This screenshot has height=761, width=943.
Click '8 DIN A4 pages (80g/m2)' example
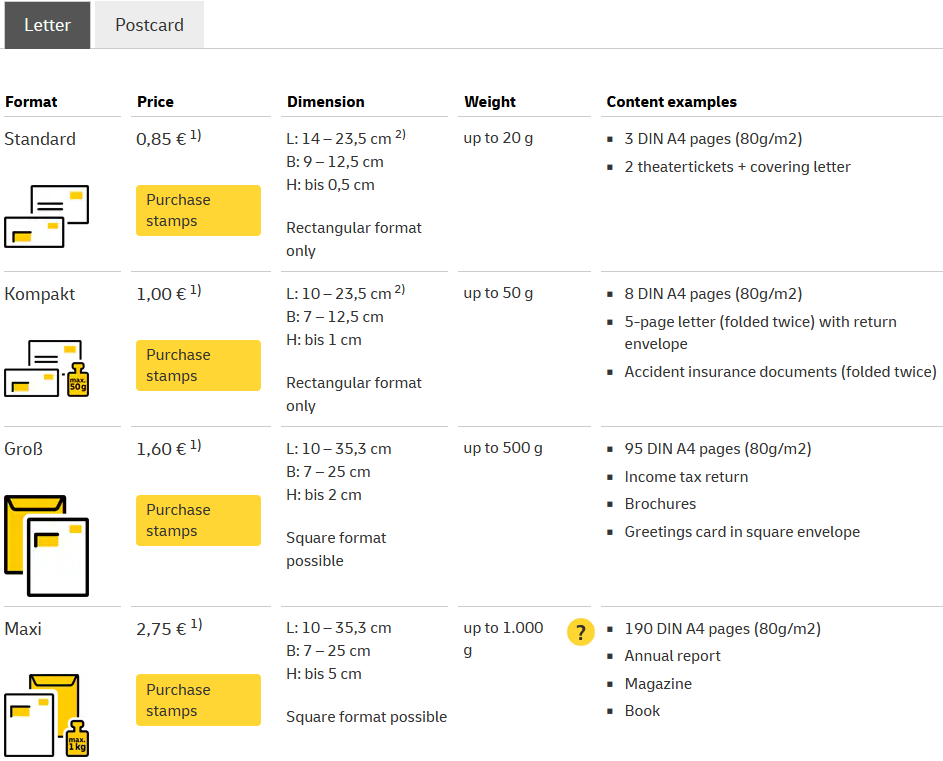coord(713,294)
